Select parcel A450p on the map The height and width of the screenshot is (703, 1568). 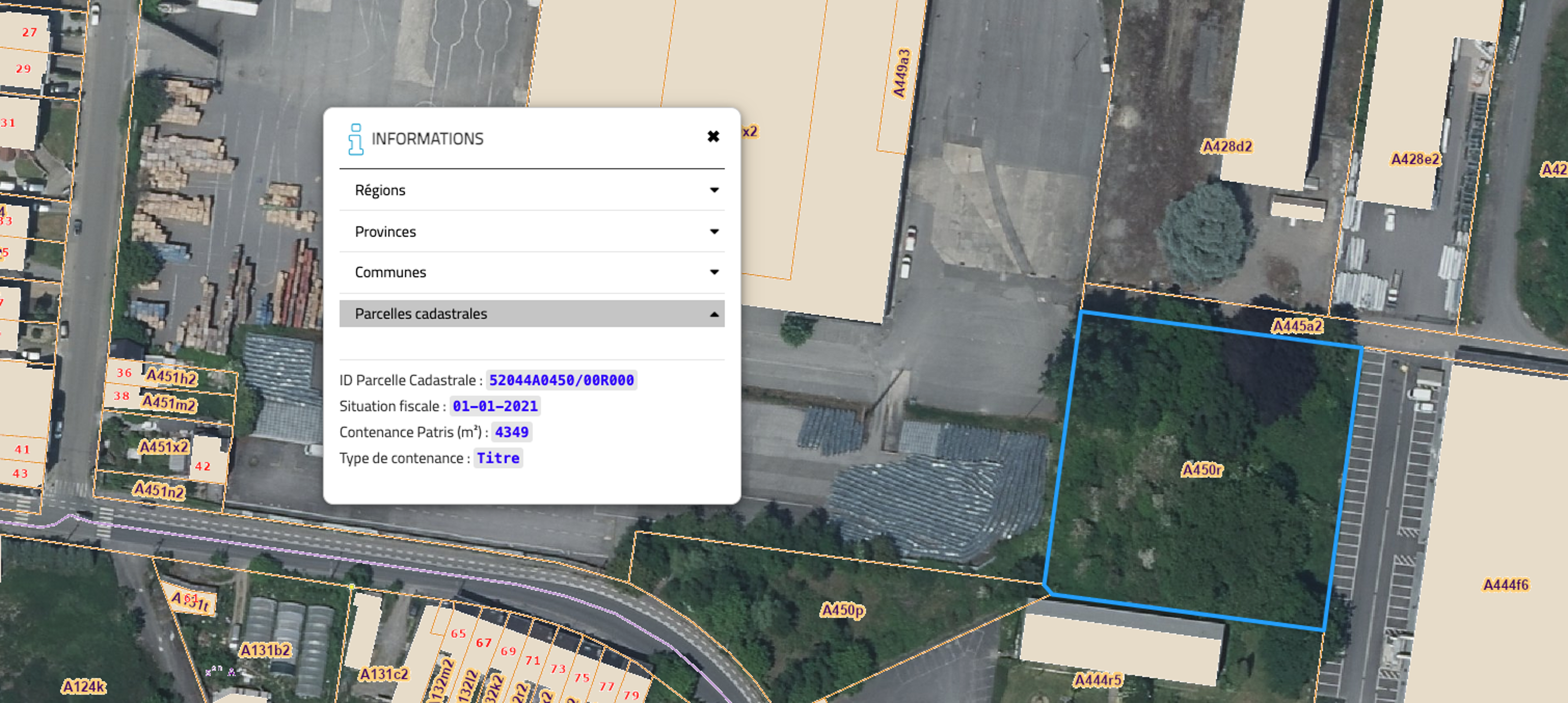click(842, 609)
